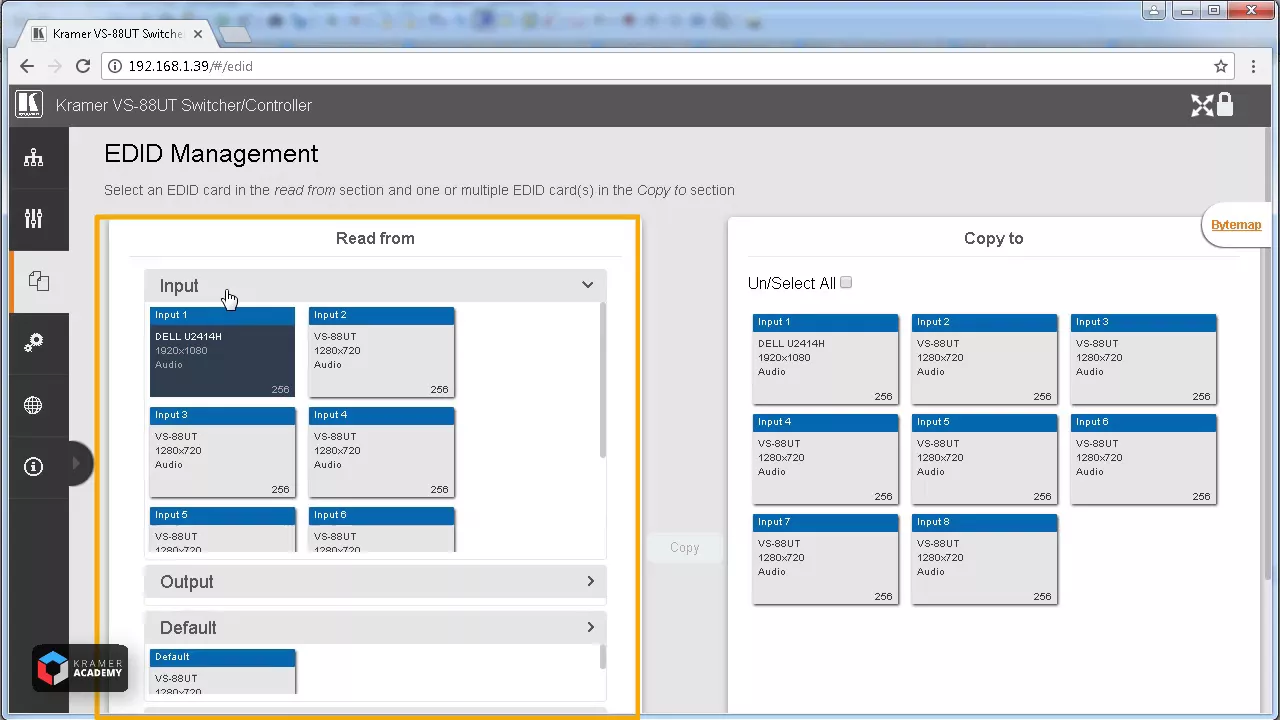Click the Input list vertical scrollbar
This screenshot has height=720, width=1280.
click(602, 380)
